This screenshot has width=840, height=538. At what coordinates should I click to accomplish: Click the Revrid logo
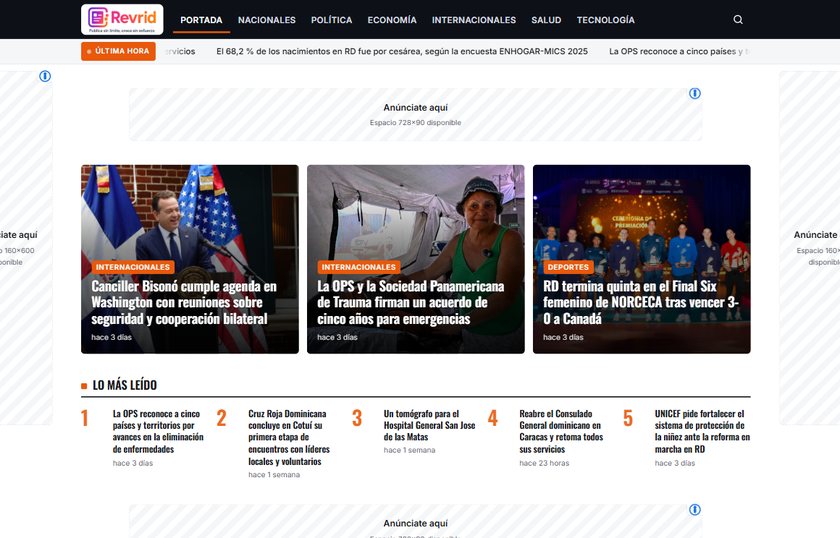point(122,19)
